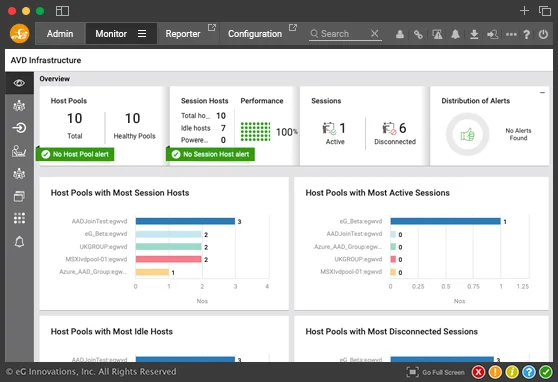Toggle the macOS sidebar layout icon

click(62, 11)
